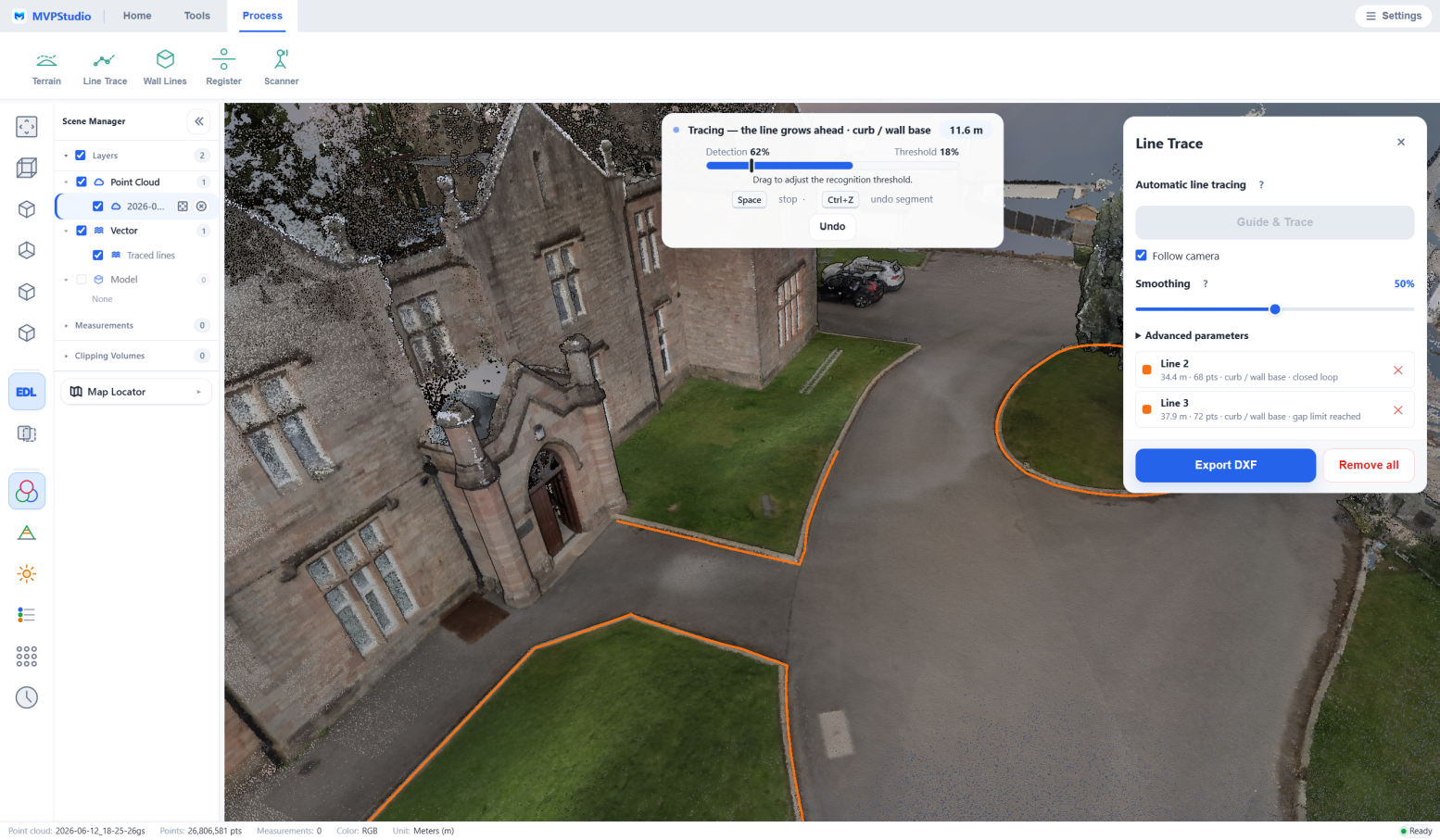This screenshot has height=840, width=1440.
Task: Click the Detection threshold slider bar
Action: click(832, 166)
